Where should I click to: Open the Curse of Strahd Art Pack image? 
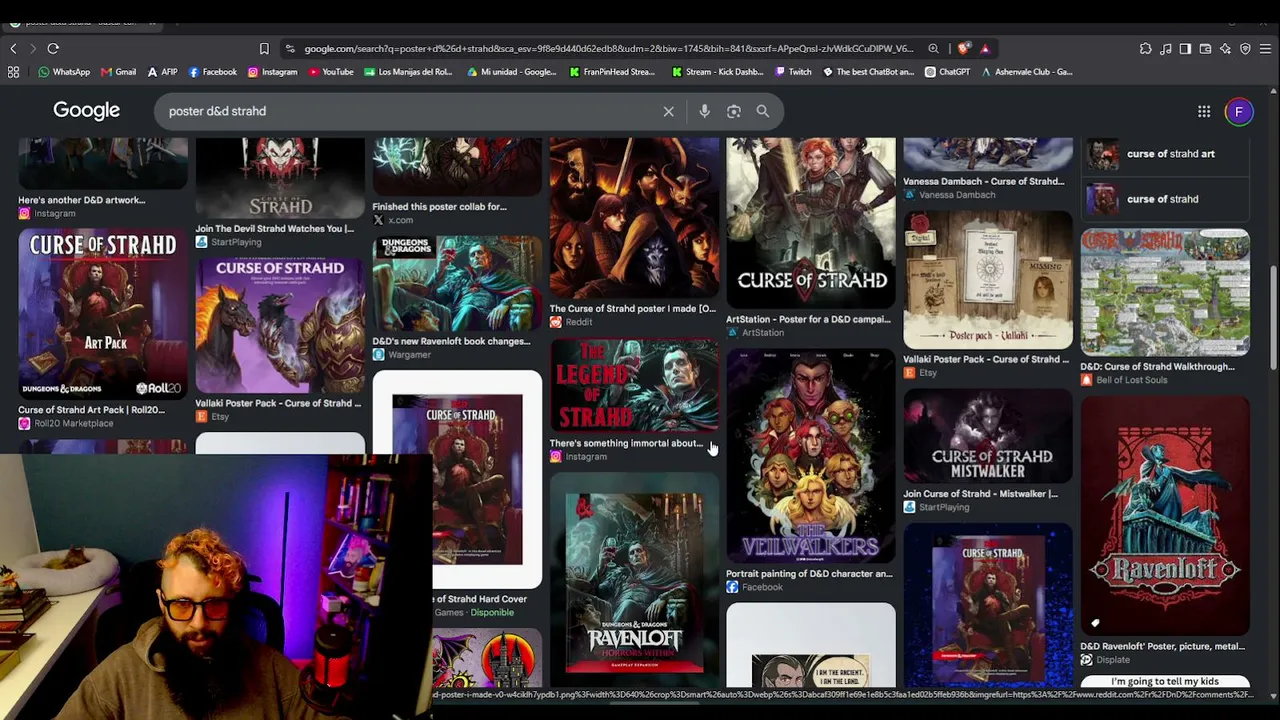coord(103,314)
